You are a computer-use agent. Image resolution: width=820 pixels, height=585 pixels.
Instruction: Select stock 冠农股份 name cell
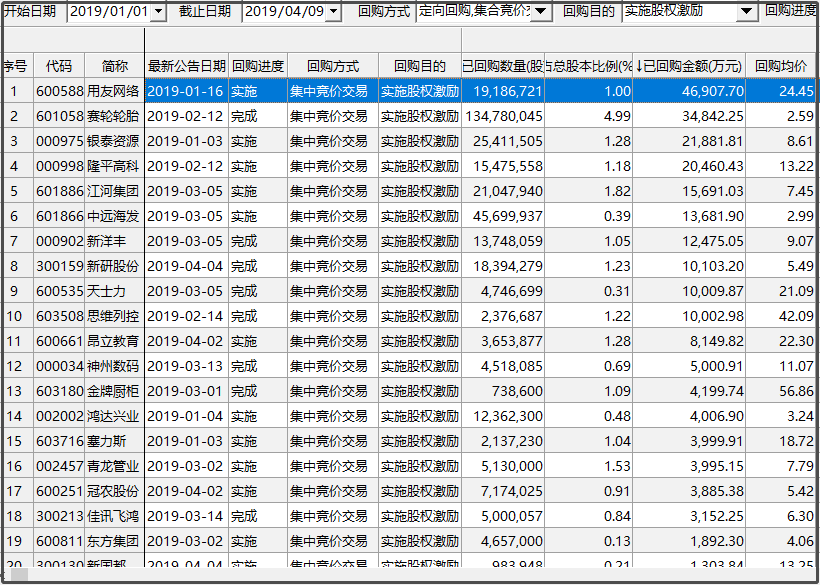[x=115, y=491]
